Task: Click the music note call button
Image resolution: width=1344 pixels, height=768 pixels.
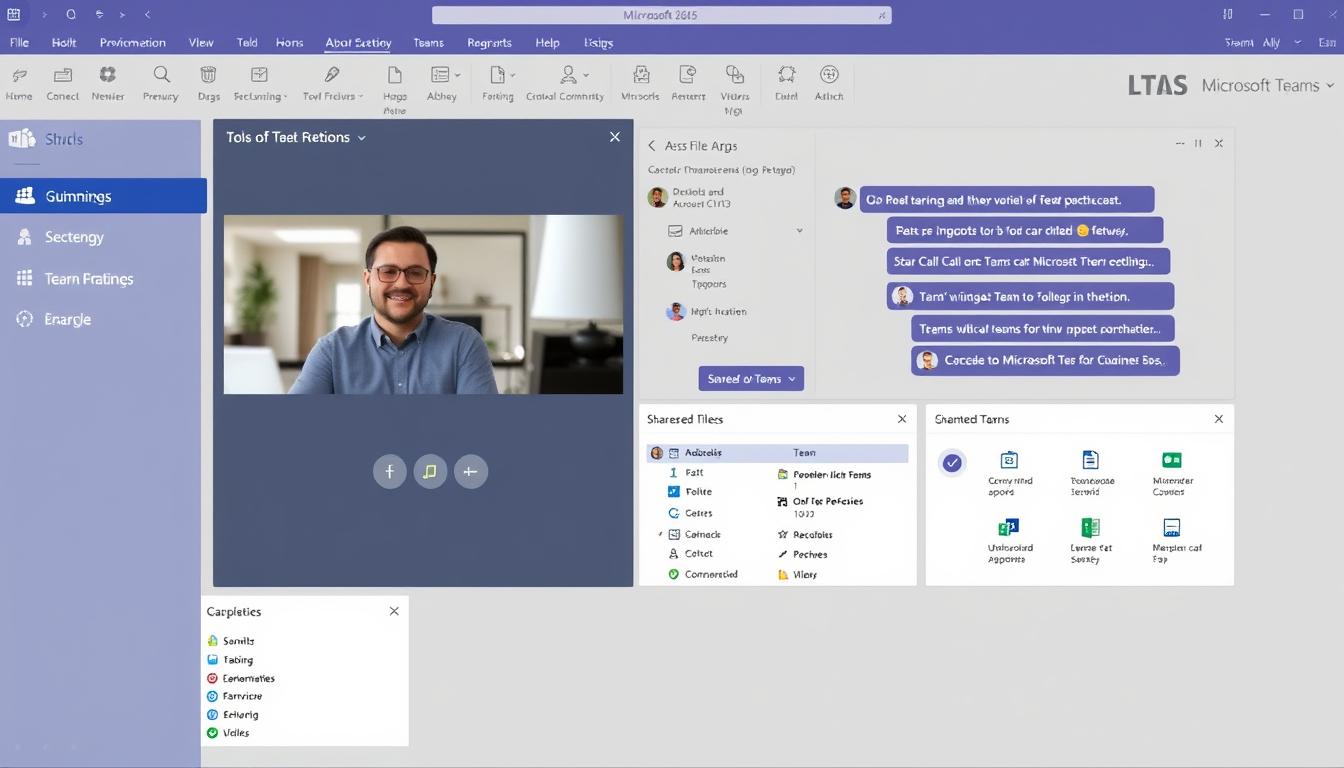Action: point(429,471)
